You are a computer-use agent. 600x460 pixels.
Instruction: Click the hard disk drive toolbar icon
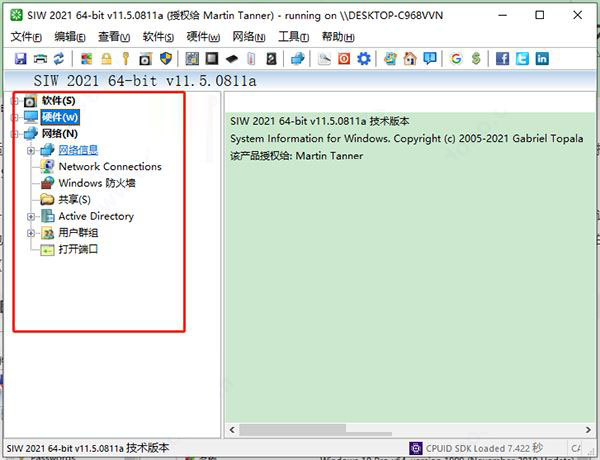271,59
